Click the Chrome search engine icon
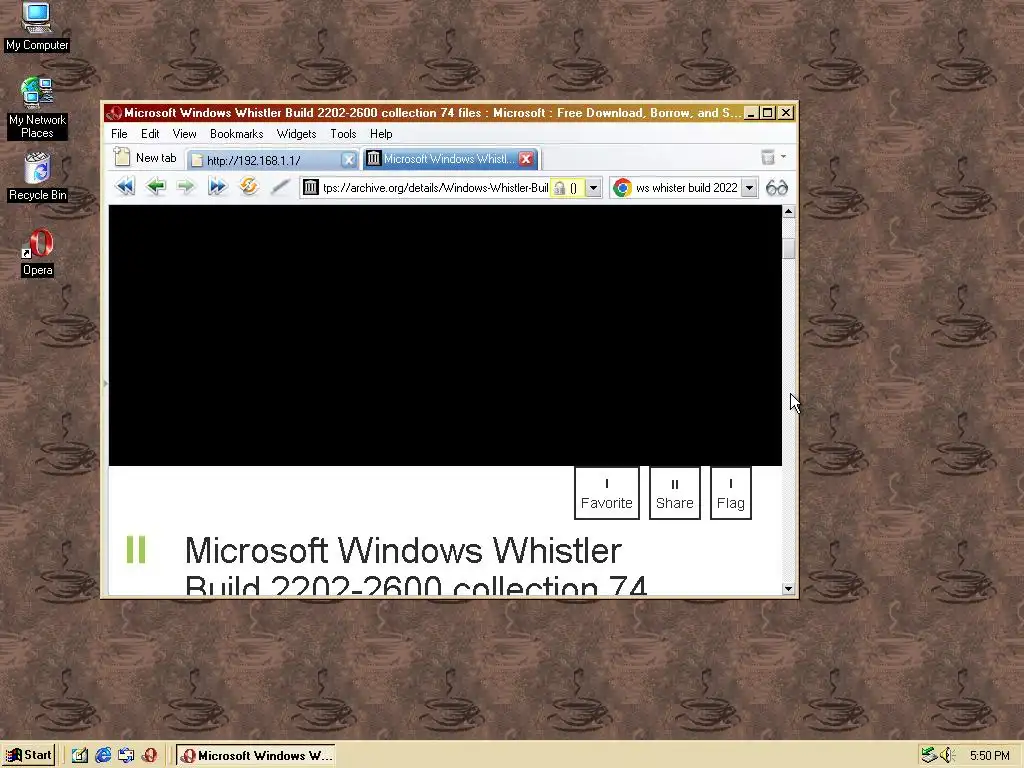The width and height of the screenshot is (1024, 768). coord(622,188)
